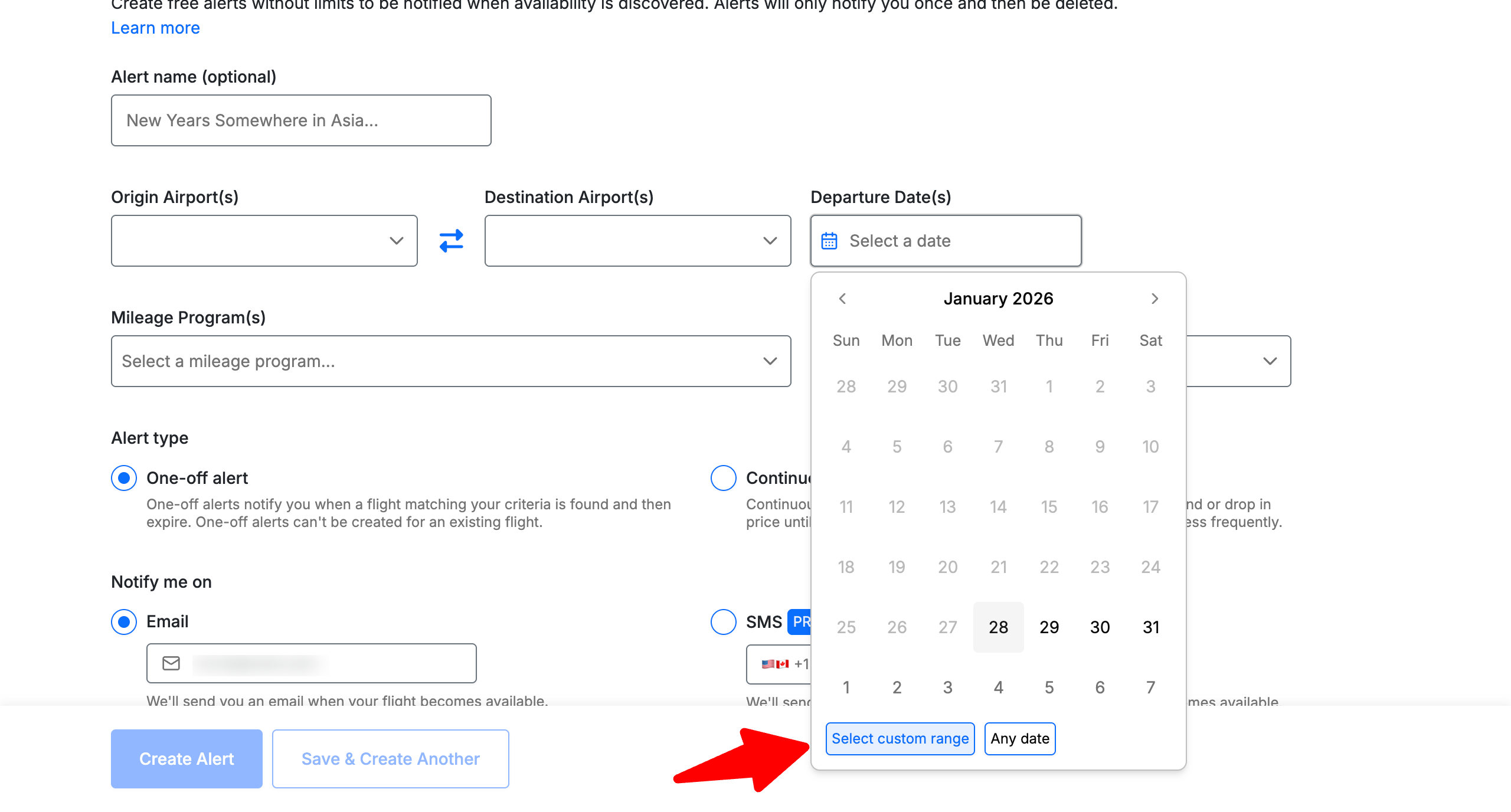Select the Email notification radio button
1511x812 pixels.
(x=124, y=622)
